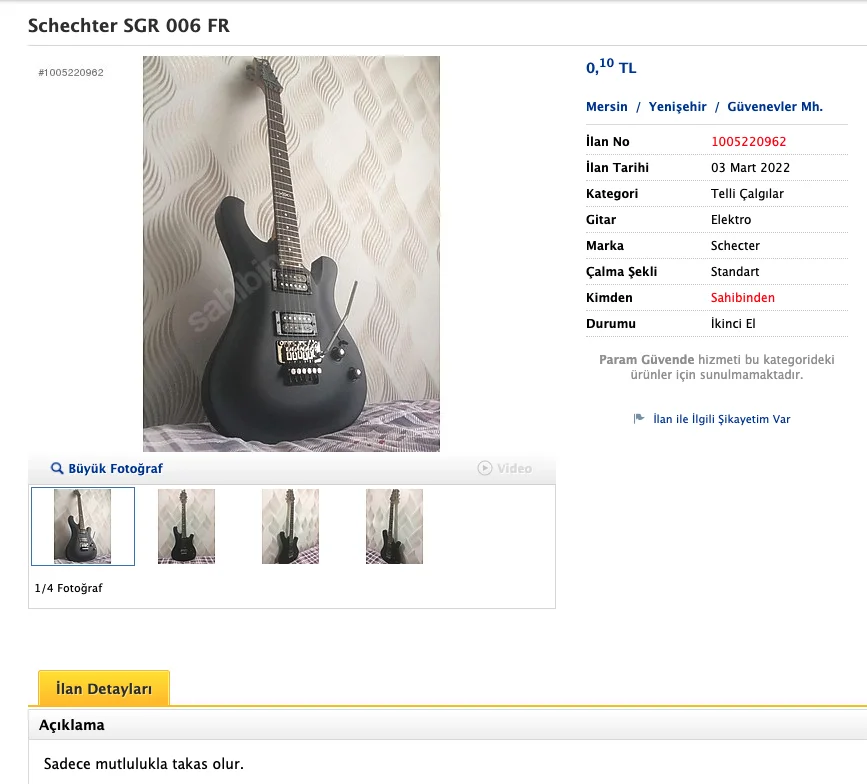This screenshot has width=867, height=784.
Task: Click the red listing number 1005220962
Action: [x=749, y=142]
